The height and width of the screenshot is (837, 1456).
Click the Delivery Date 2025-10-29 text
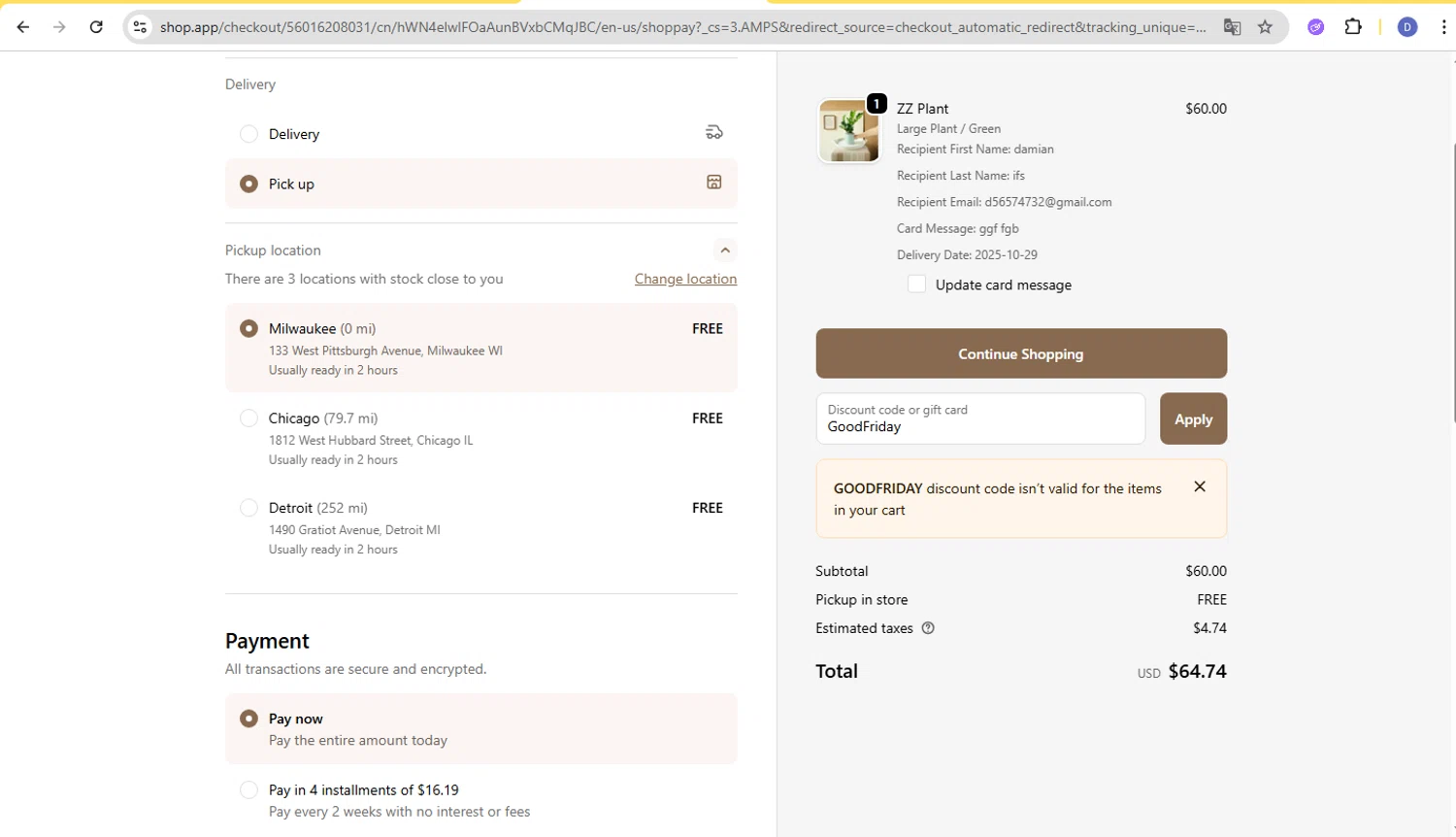click(967, 254)
